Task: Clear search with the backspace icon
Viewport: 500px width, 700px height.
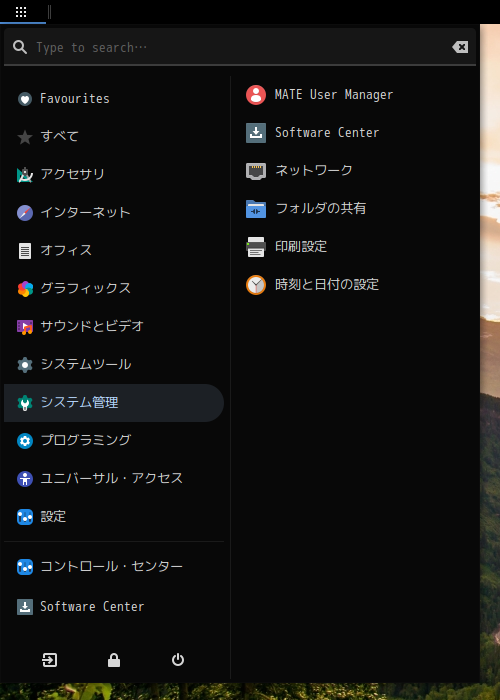Action: pos(460,47)
